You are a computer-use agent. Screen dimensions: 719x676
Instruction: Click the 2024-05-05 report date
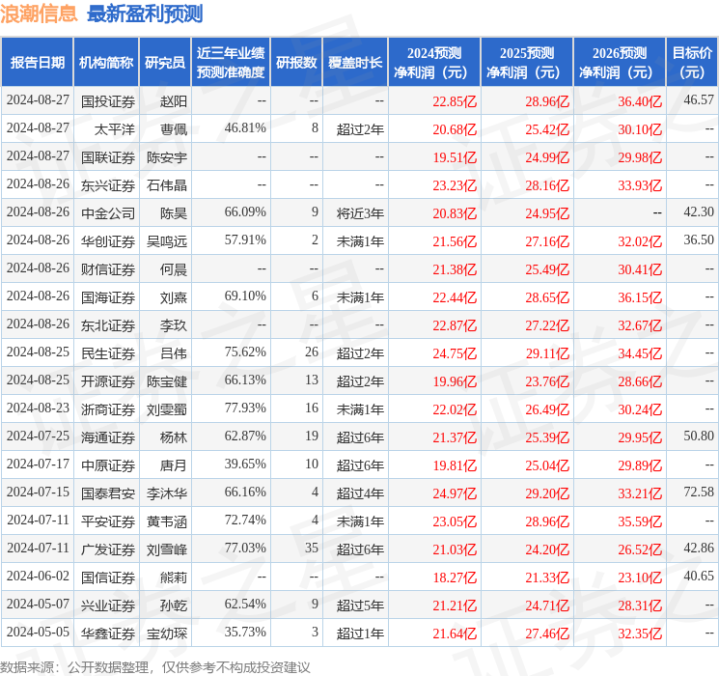click(x=38, y=632)
